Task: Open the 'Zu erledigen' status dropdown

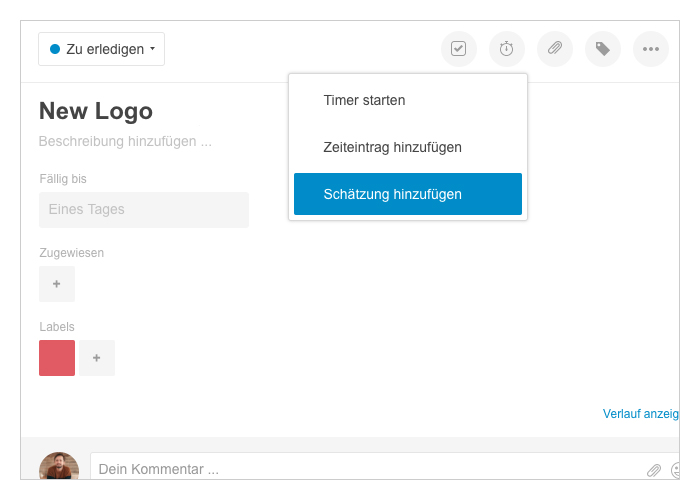Action: (101, 49)
